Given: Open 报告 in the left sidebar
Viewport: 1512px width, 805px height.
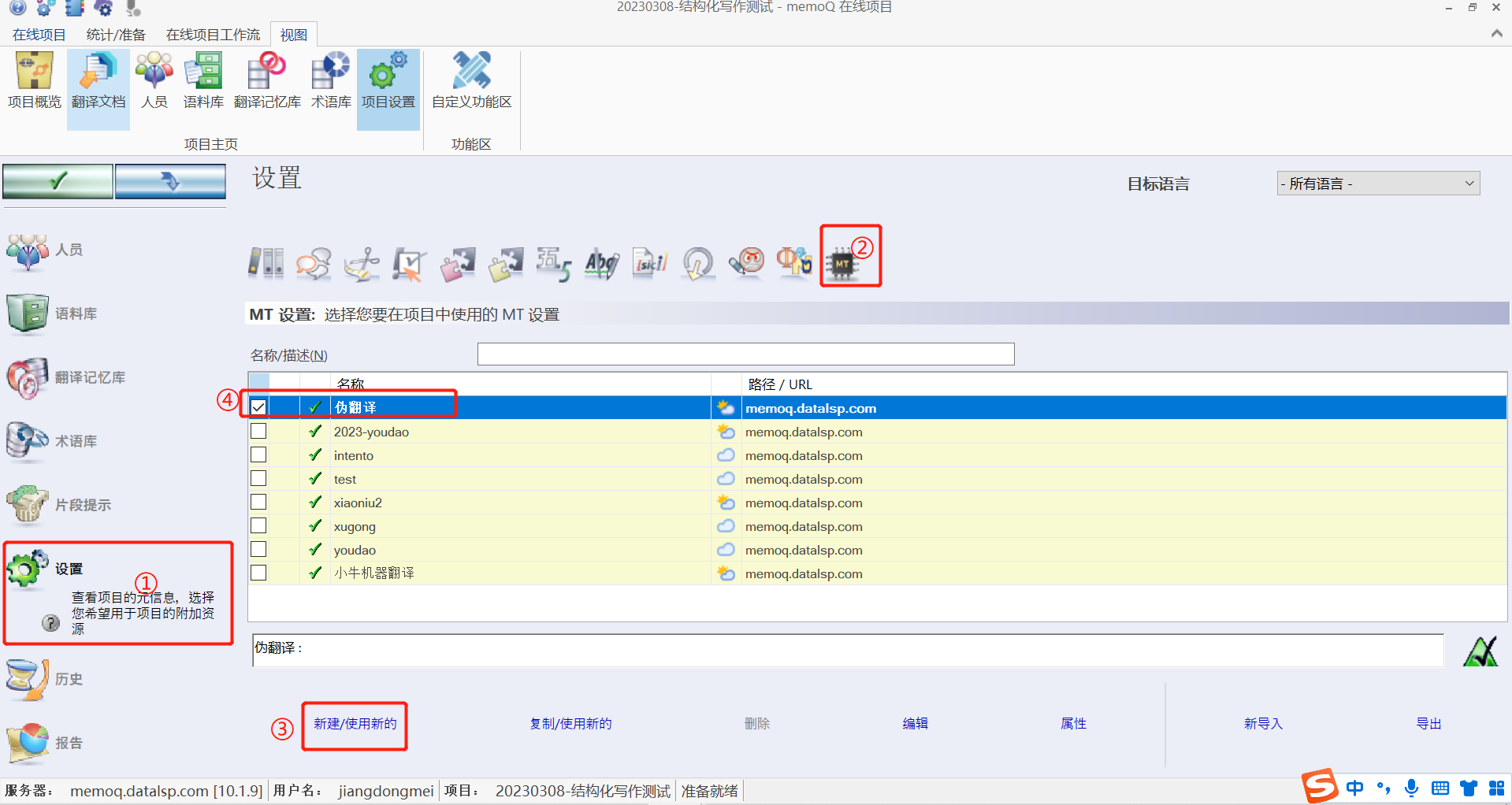Looking at the screenshot, I should point(45,743).
